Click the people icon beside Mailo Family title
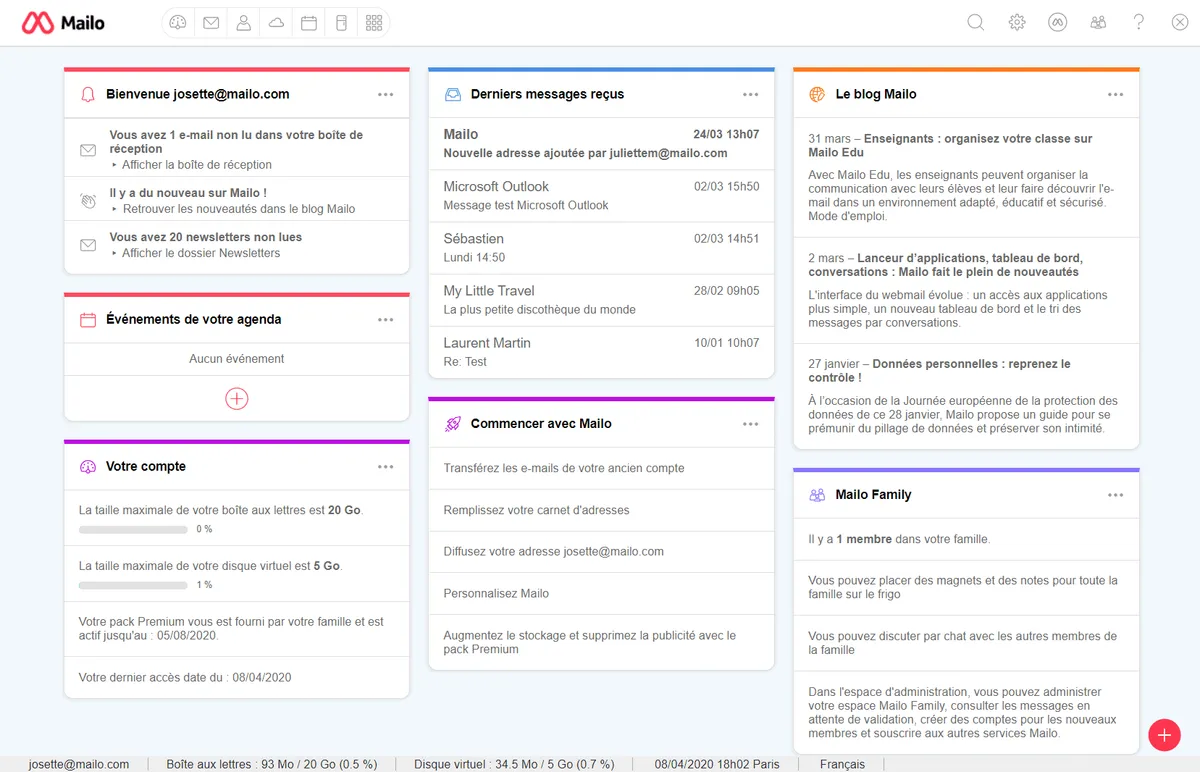 click(x=817, y=495)
